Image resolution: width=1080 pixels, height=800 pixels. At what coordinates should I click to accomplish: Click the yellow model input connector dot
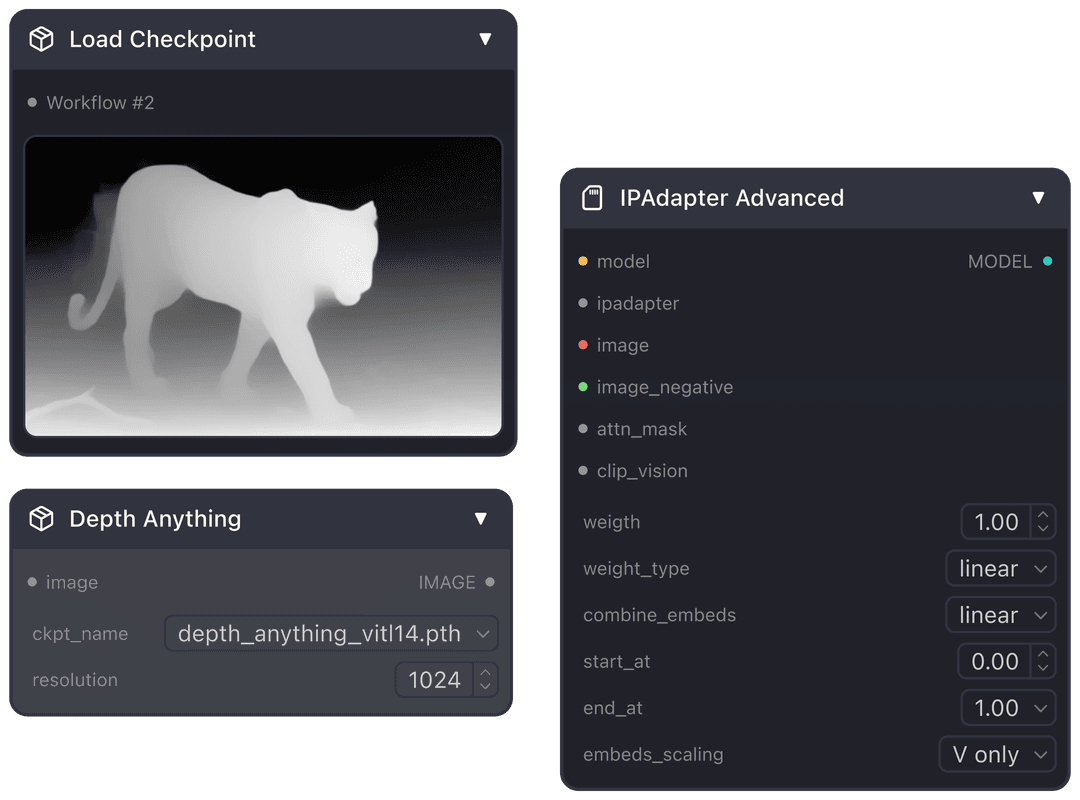coord(583,261)
